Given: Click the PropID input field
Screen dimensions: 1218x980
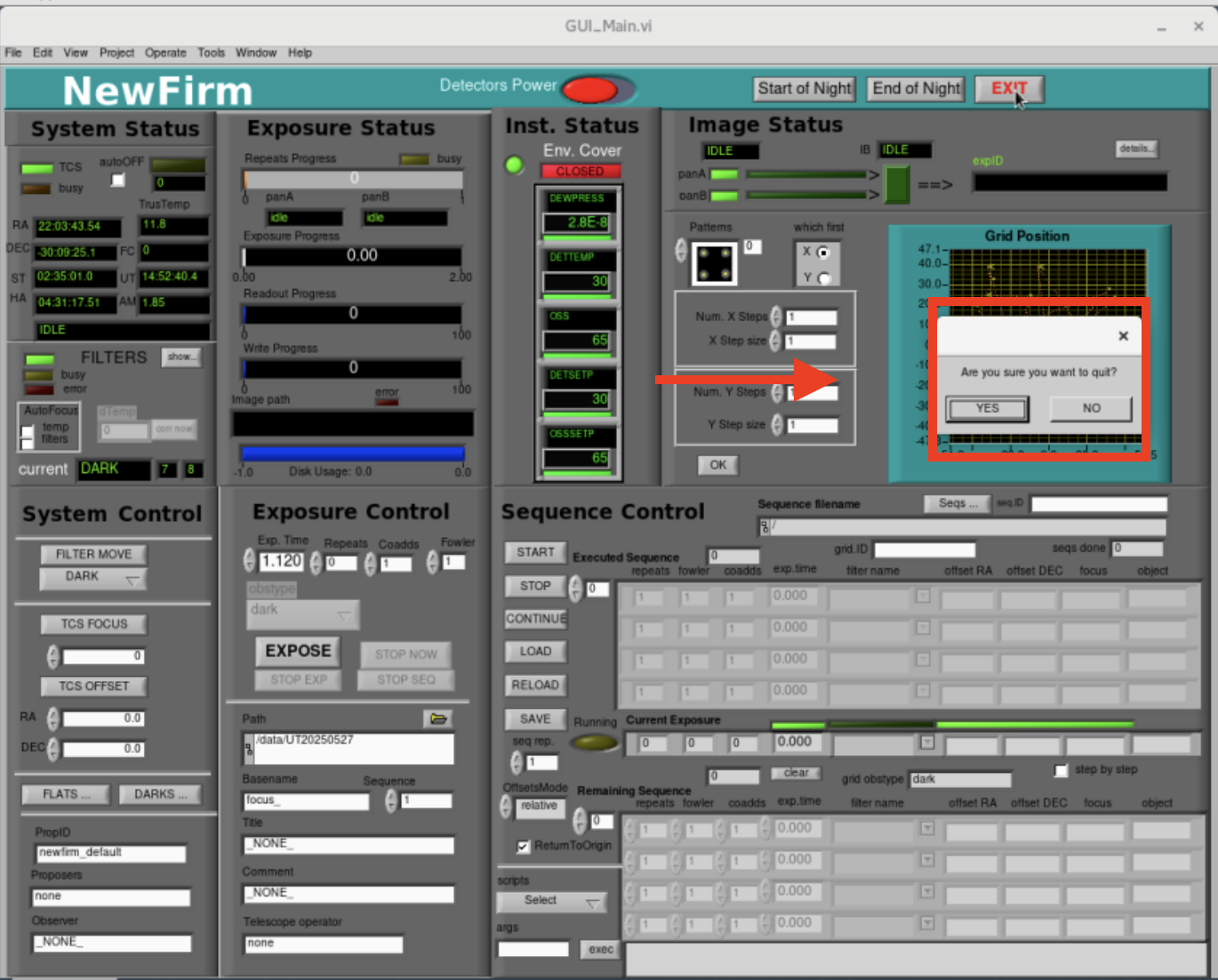Looking at the screenshot, I should coord(111,854).
